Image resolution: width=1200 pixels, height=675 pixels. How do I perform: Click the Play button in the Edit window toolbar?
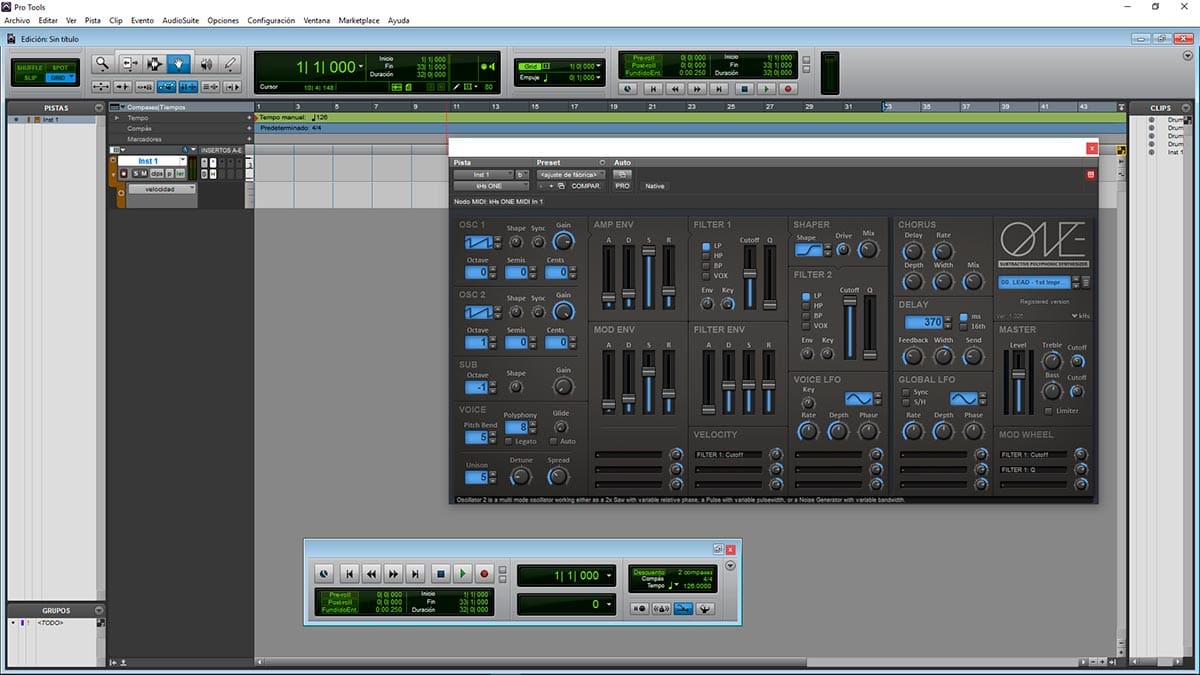pyautogui.click(x=766, y=88)
